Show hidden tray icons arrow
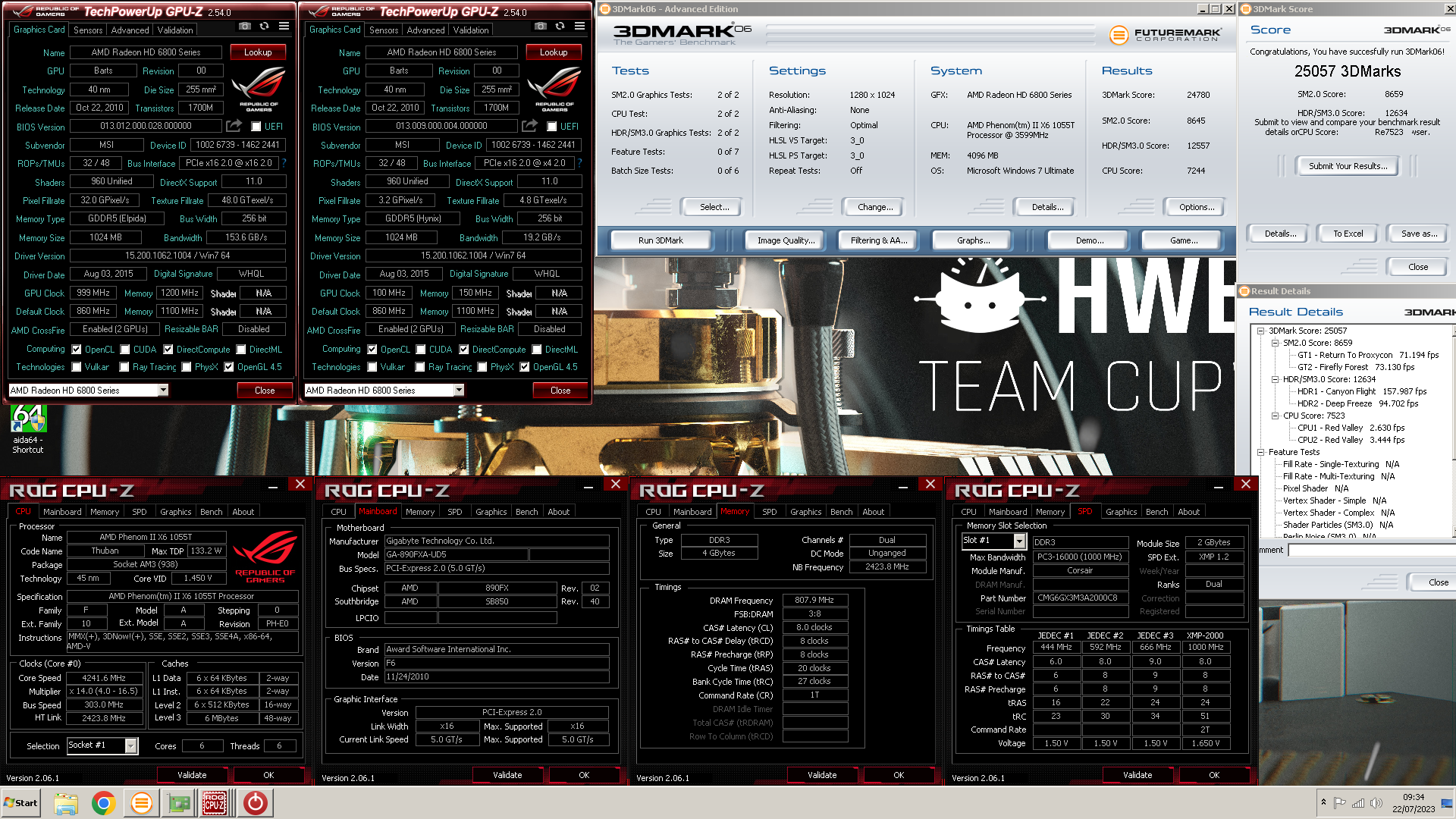 click(1323, 802)
